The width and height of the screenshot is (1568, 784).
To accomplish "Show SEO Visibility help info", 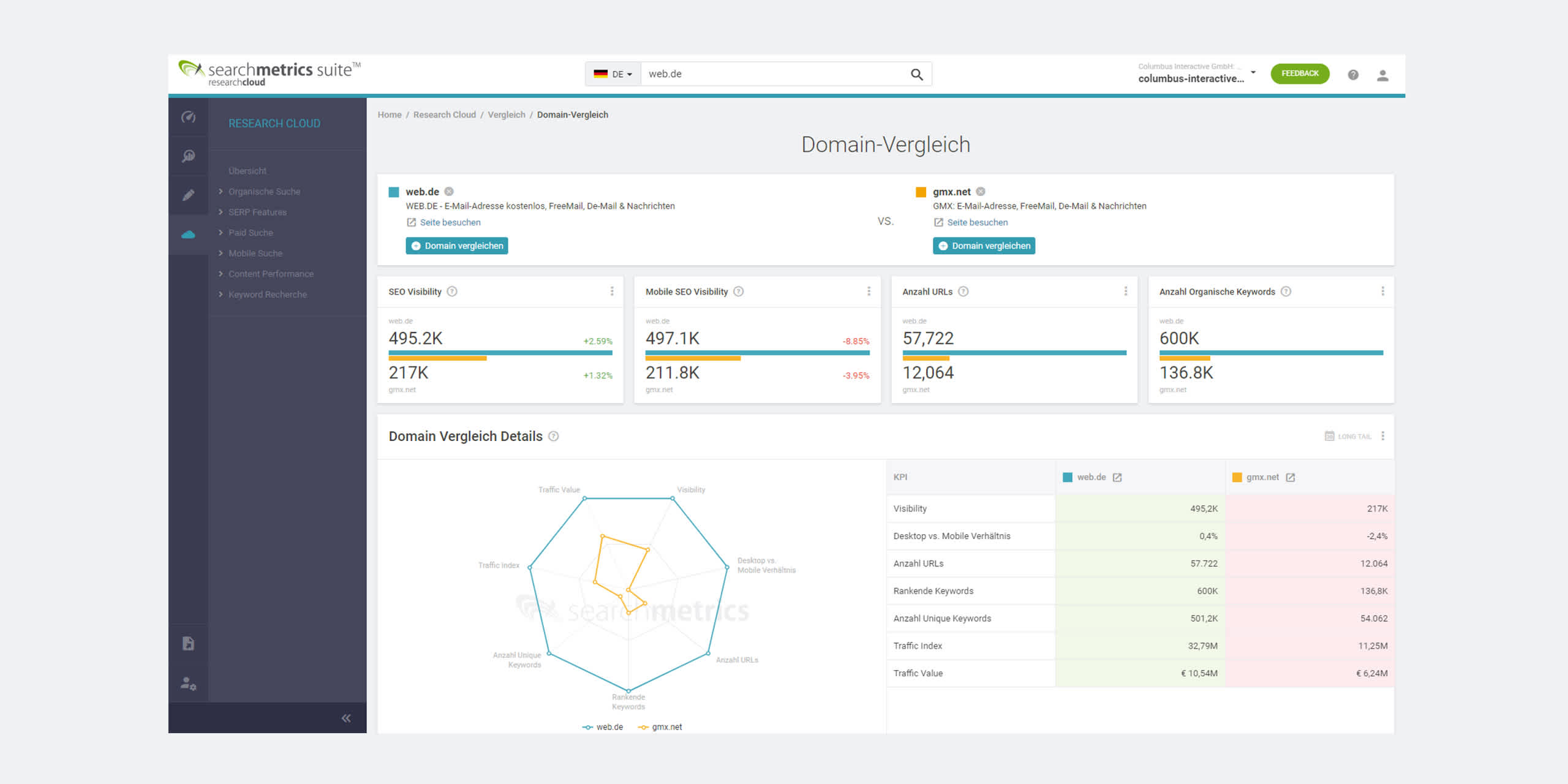I will (452, 292).
